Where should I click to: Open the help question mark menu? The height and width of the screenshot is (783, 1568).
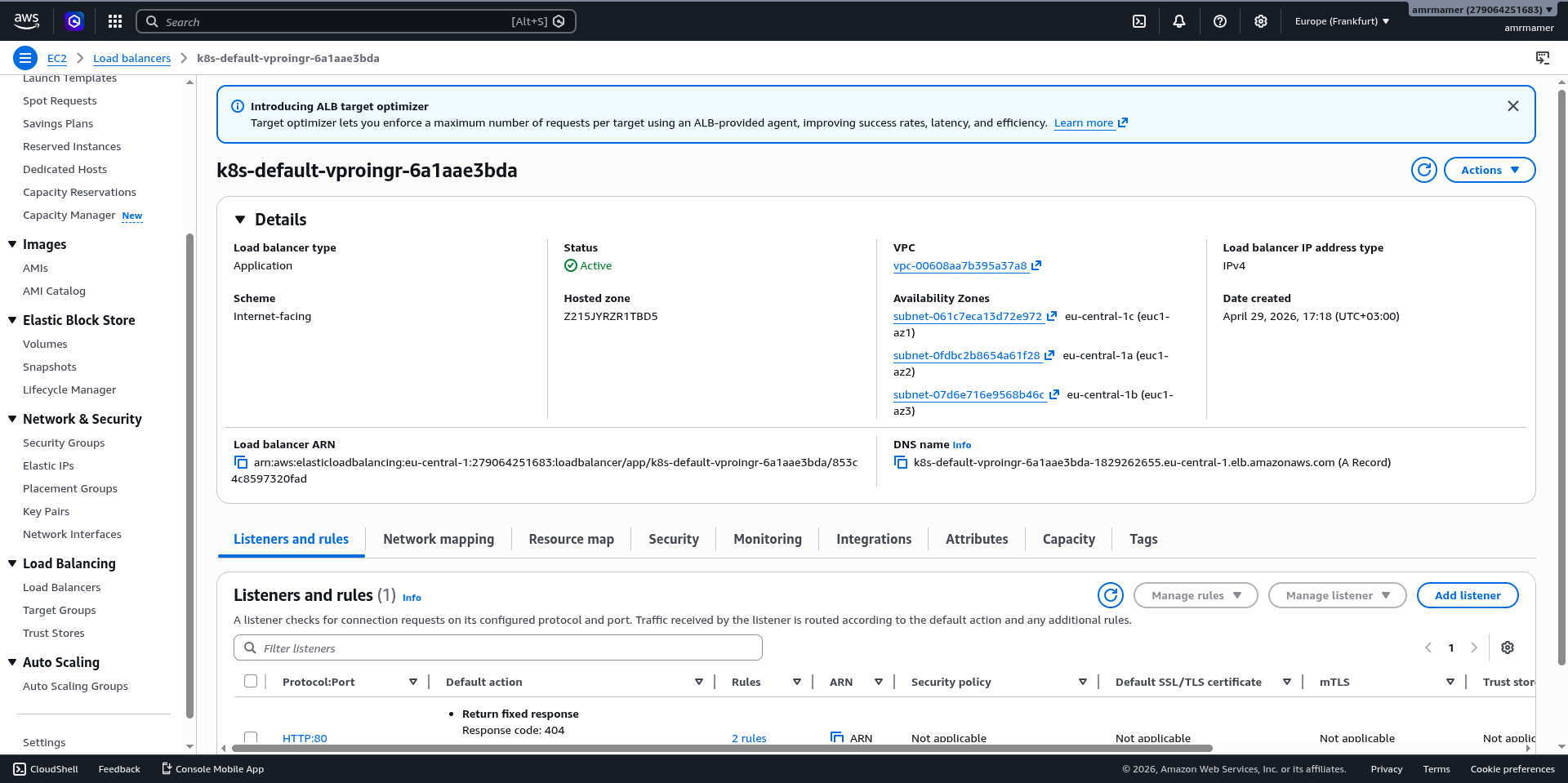(x=1220, y=21)
